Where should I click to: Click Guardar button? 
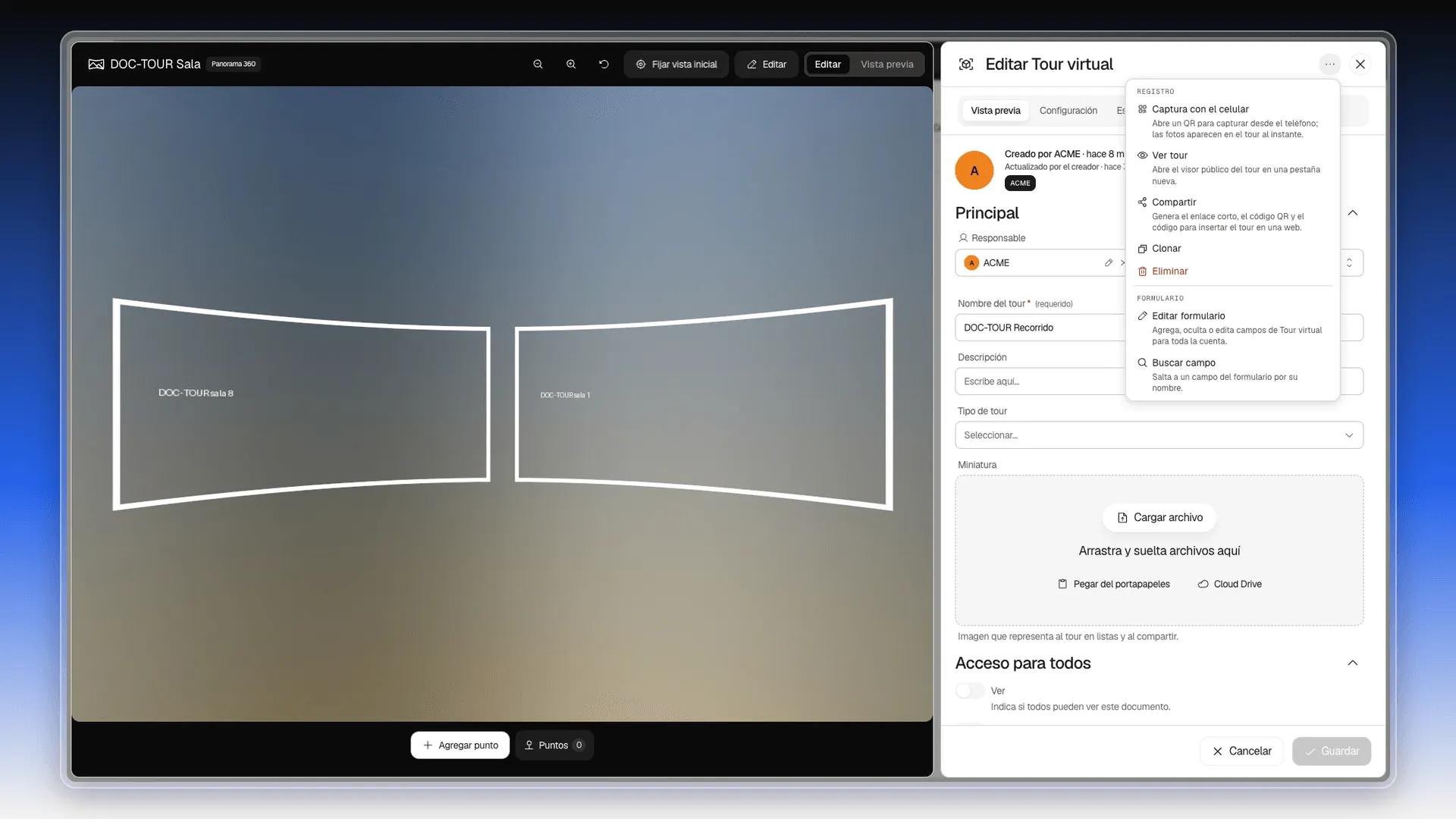pyautogui.click(x=1332, y=752)
